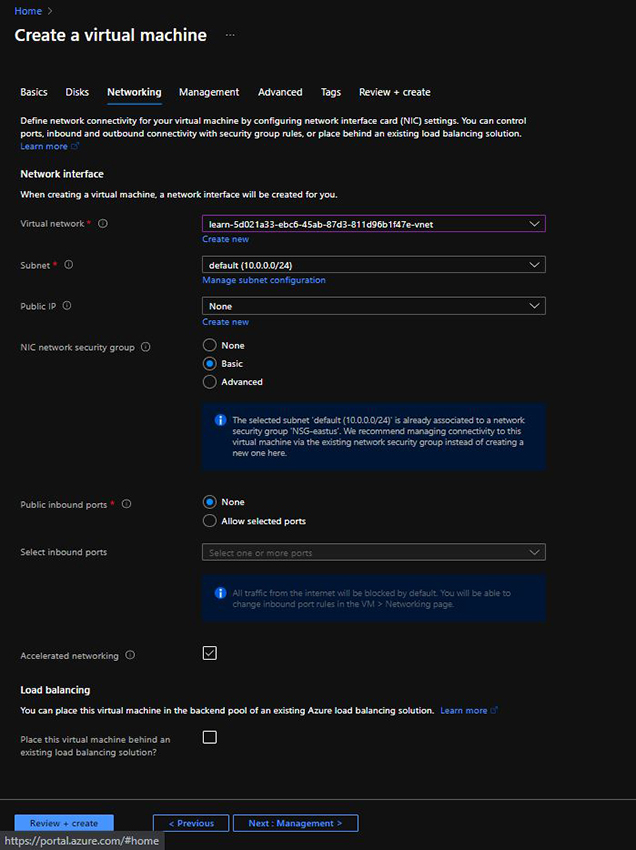This screenshot has height=850, width=636.
Task: Click the Home breadcrumb link
Action: pos(28,11)
